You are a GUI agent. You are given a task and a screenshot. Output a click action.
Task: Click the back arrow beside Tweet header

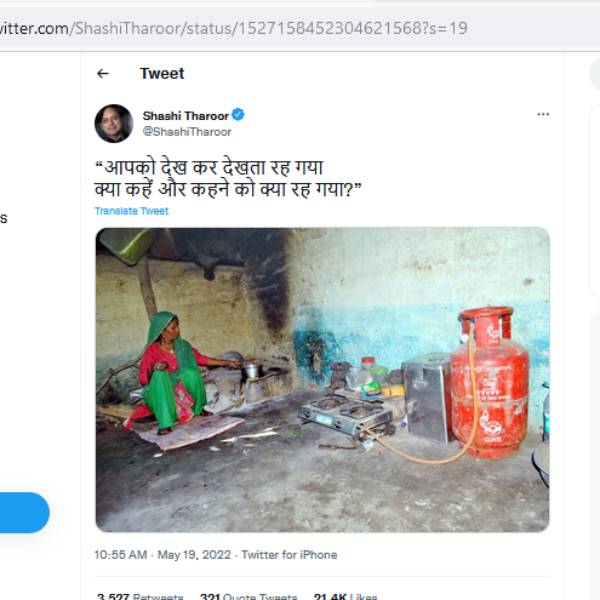[x=102, y=73]
